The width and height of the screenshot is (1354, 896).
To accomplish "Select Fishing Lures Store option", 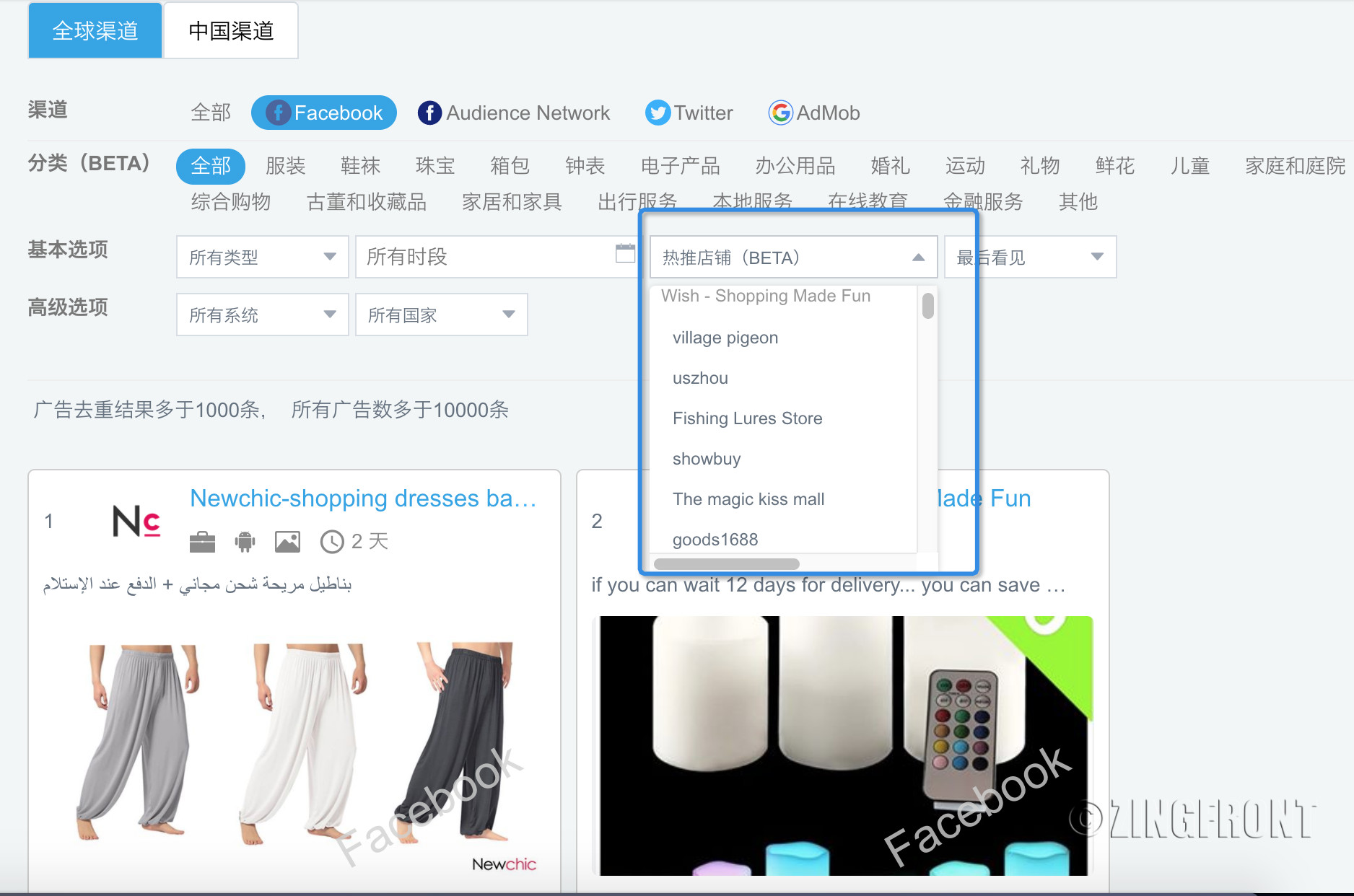I will point(783,418).
